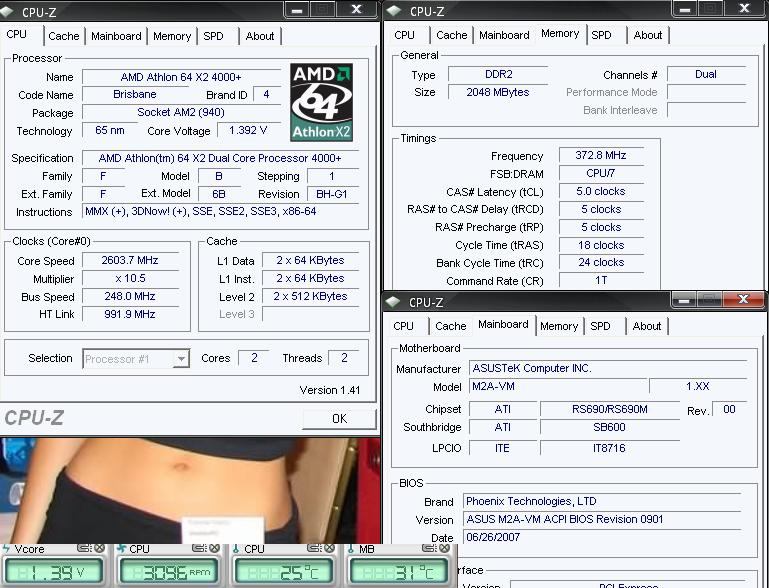Close the Mainboard CPU-Z window
Viewport: 769px width, 588px height.
click(743, 299)
